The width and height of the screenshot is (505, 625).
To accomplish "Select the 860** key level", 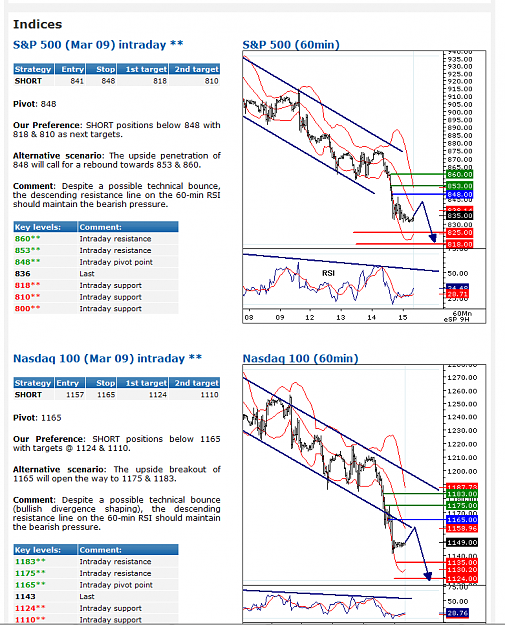I will [28, 239].
